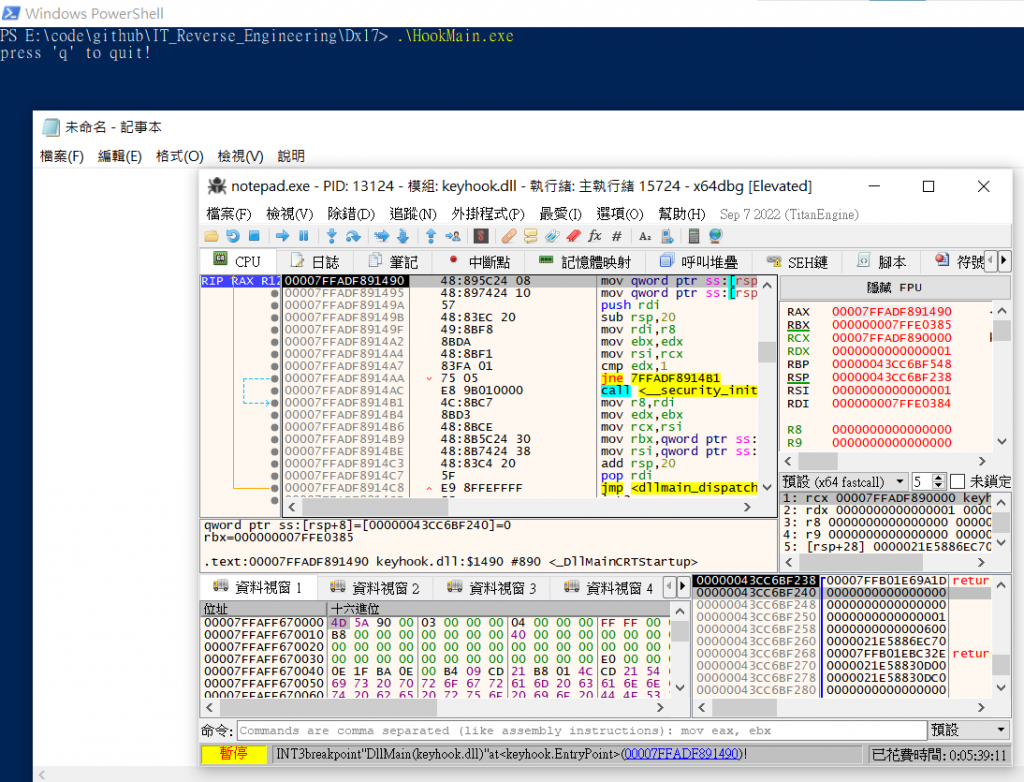Click the Open file folder icon in x64dbg
The height and width of the screenshot is (782, 1024).
click(211, 236)
